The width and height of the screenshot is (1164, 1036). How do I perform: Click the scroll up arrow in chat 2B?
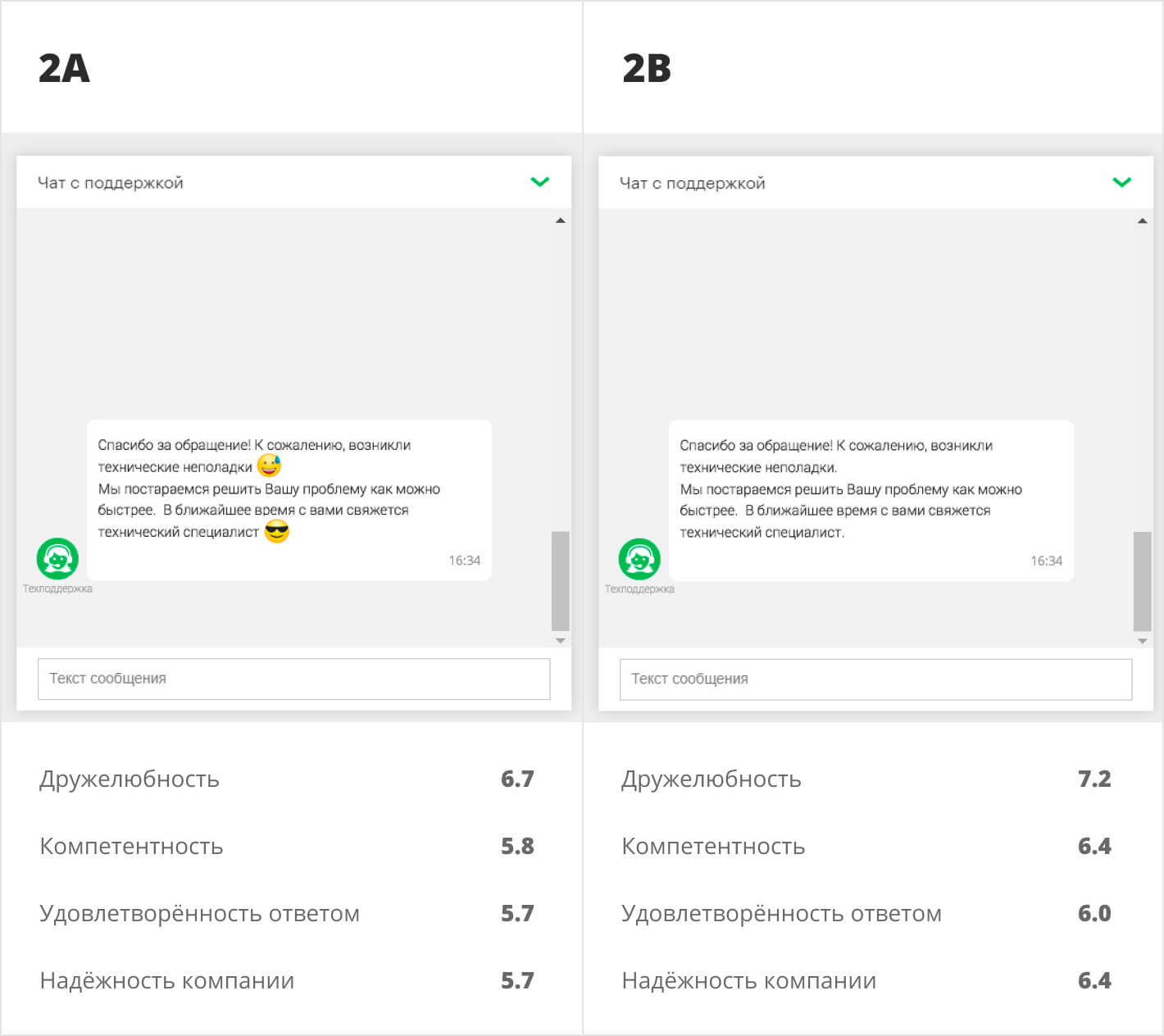click(x=1143, y=220)
